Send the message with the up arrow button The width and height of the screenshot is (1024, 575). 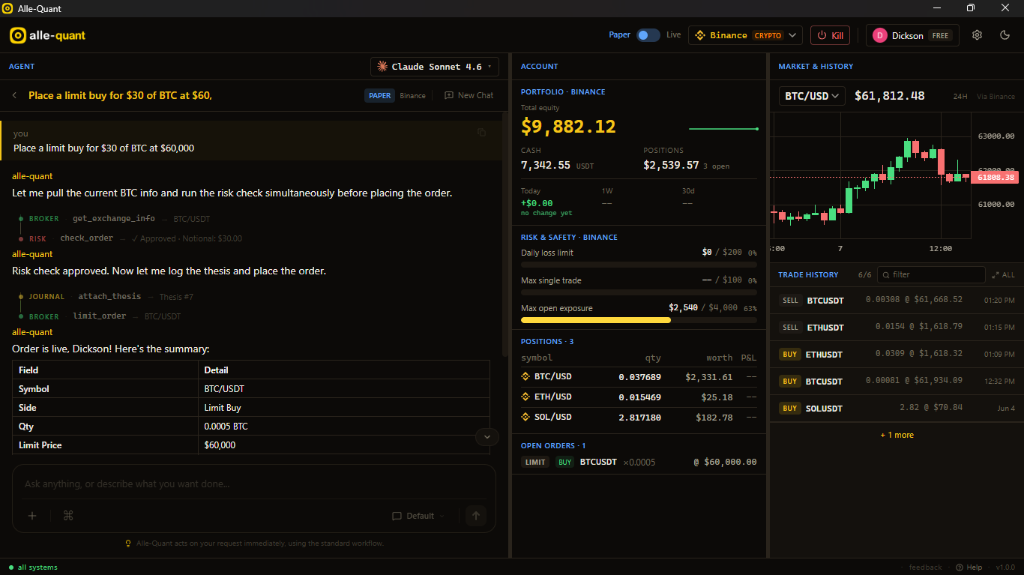pos(476,516)
